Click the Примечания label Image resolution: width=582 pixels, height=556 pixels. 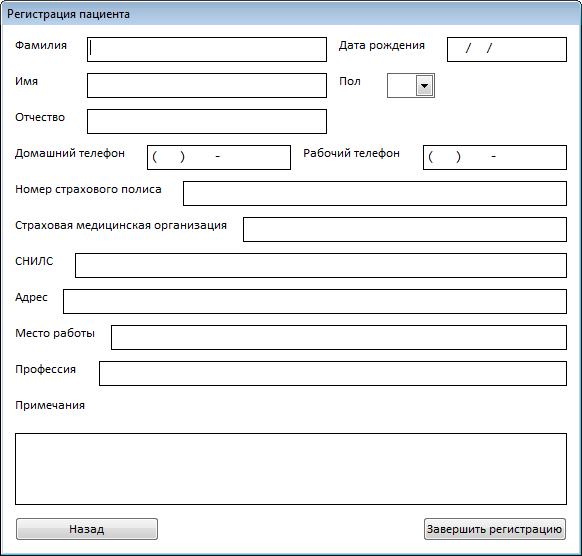50,405
